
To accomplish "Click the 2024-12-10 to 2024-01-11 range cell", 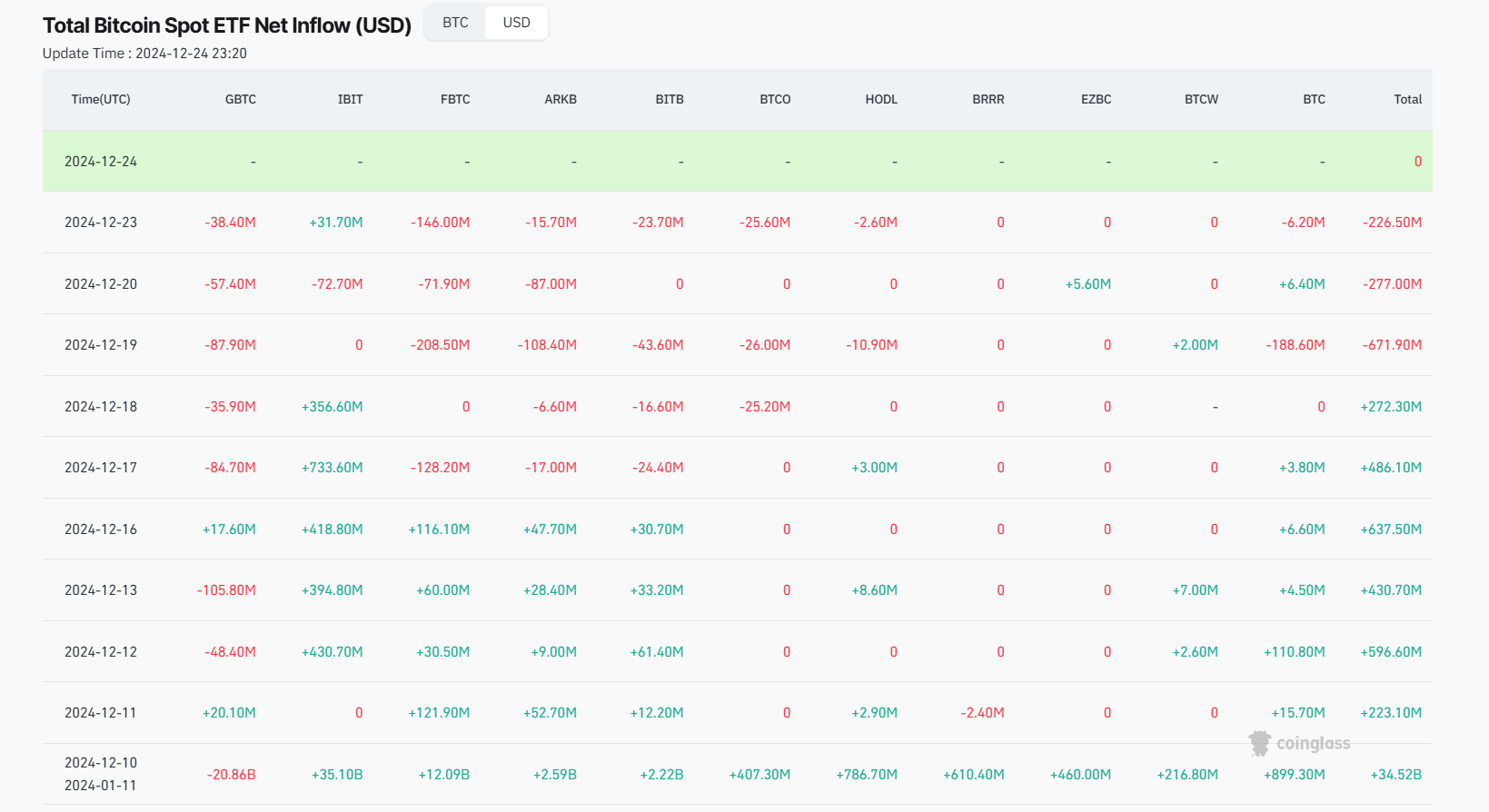I will point(101,774).
